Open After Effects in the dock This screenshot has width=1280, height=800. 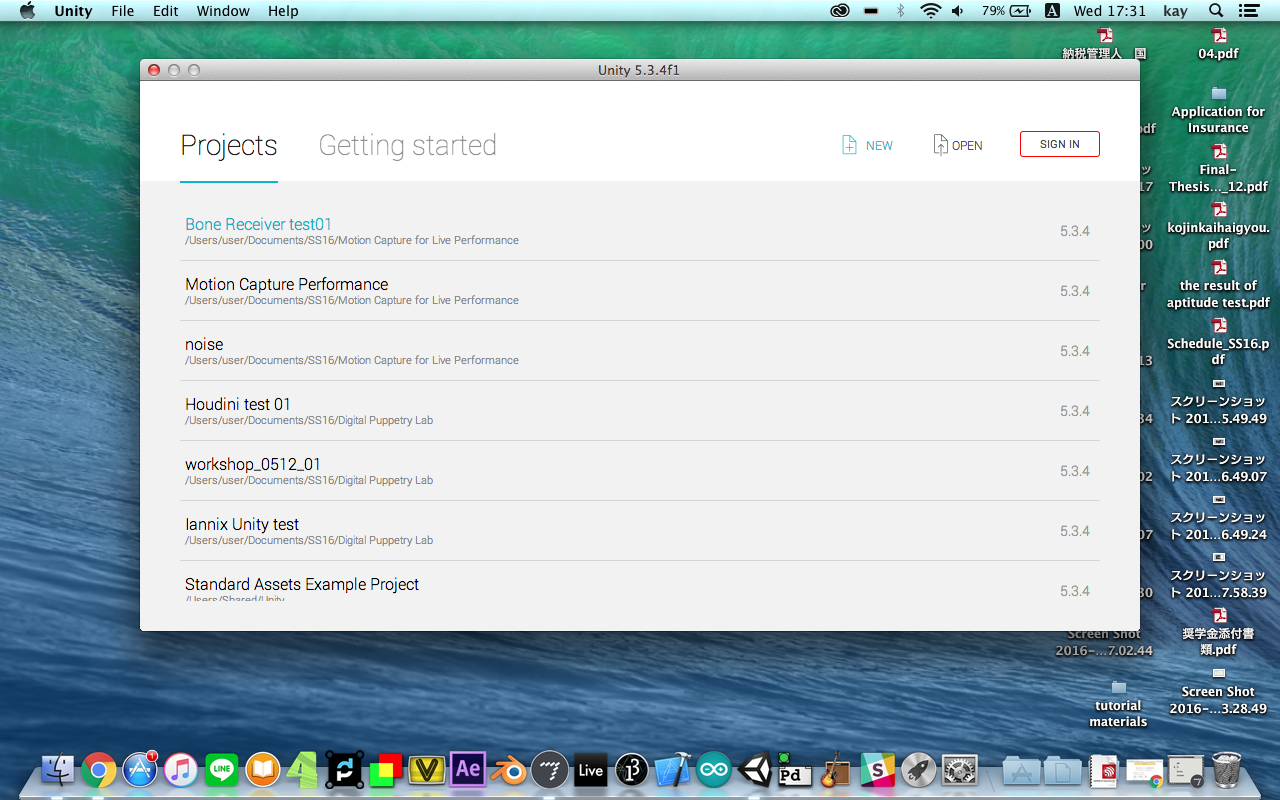click(468, 770)
